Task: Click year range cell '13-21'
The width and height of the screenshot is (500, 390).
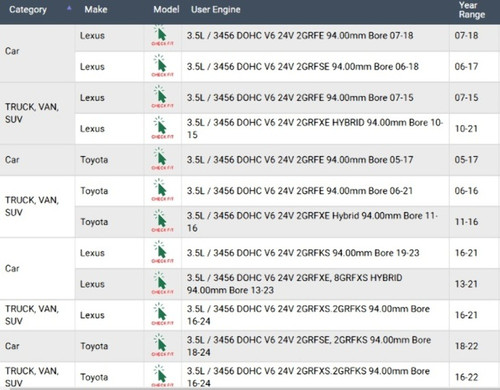Action: (466, 284)
